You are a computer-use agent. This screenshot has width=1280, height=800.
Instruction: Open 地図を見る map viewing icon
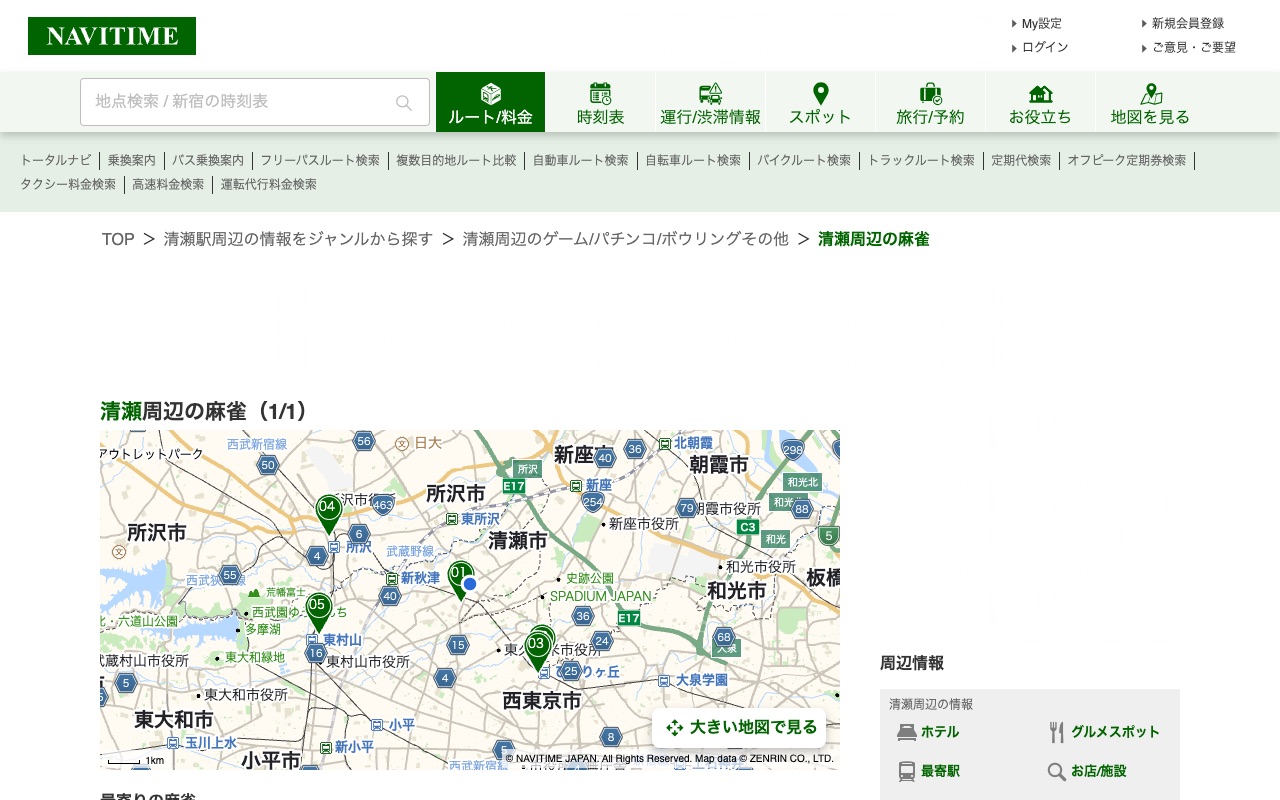(x=1150, y=93)
